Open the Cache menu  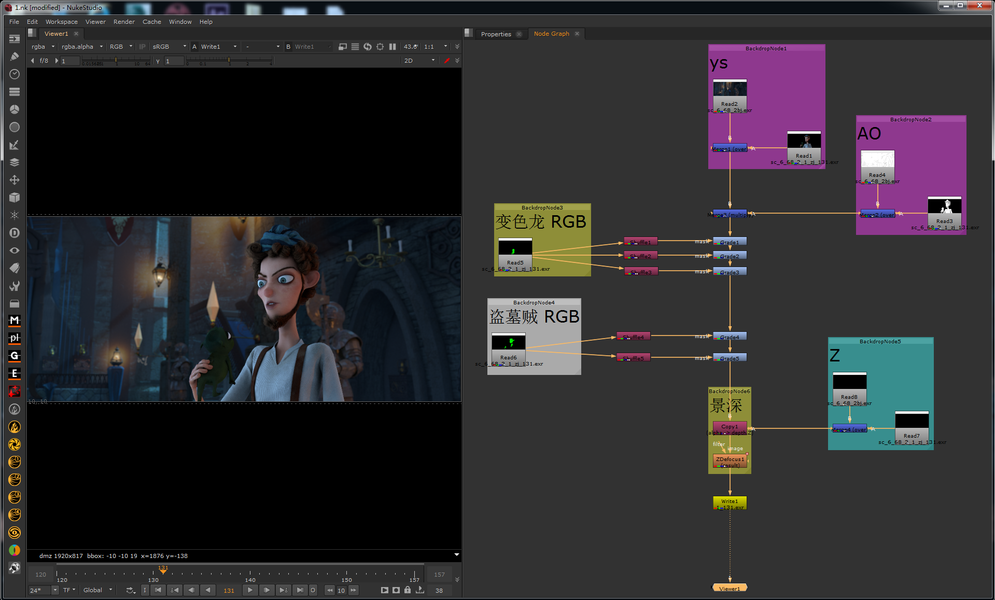pos(152,22)
